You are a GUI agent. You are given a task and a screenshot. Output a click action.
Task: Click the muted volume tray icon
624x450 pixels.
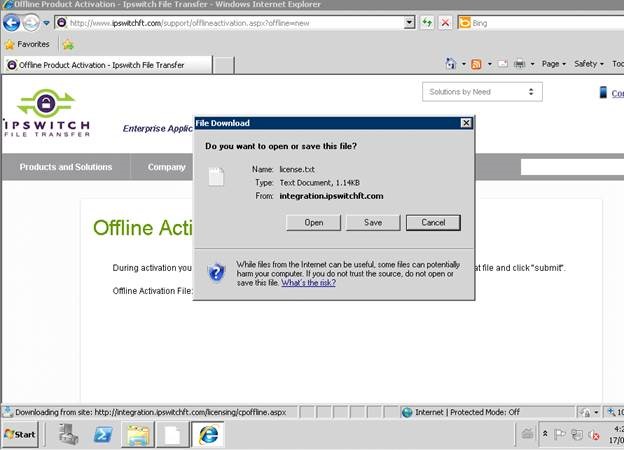(x=593, y=435)
